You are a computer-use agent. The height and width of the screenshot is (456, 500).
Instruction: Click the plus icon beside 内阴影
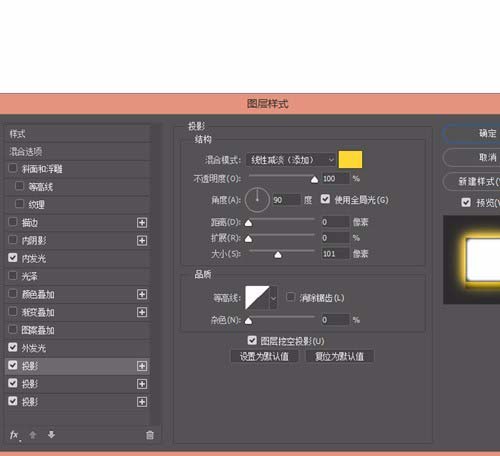(142, 241)
